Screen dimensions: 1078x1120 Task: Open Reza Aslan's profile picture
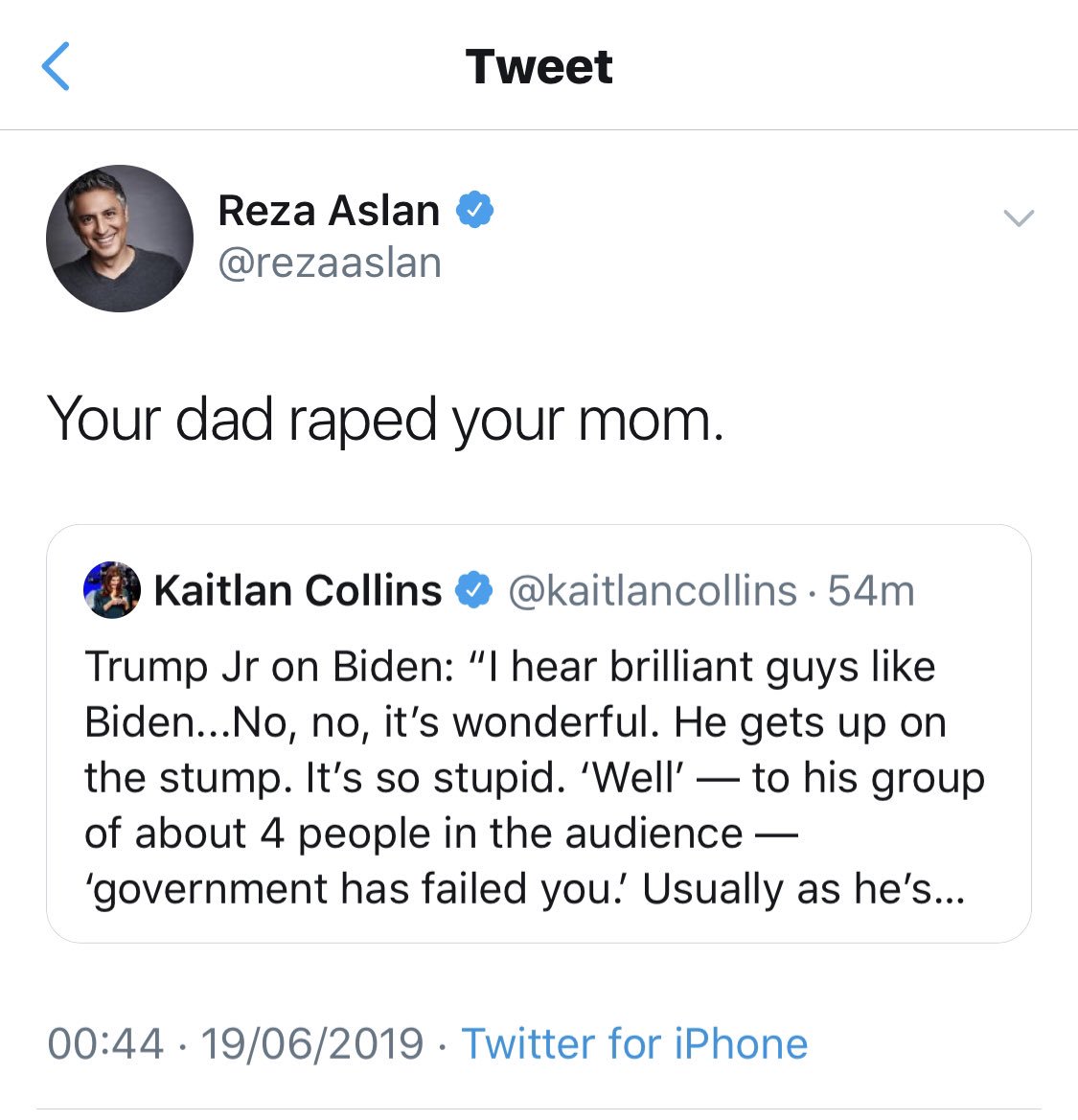[x=120, y=239]
